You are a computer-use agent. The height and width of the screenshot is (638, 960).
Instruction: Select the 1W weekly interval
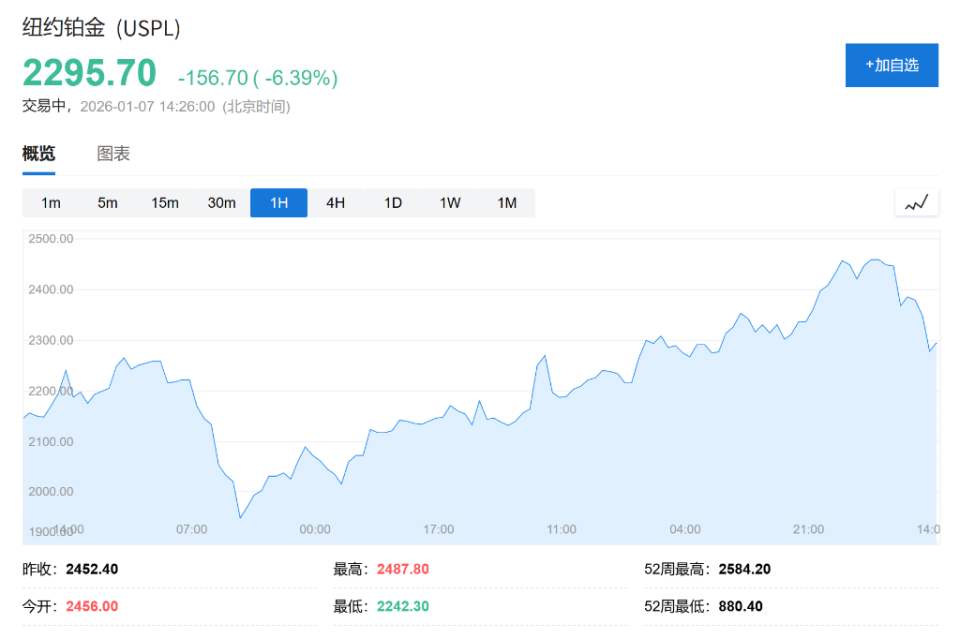(x=450, y=203)
